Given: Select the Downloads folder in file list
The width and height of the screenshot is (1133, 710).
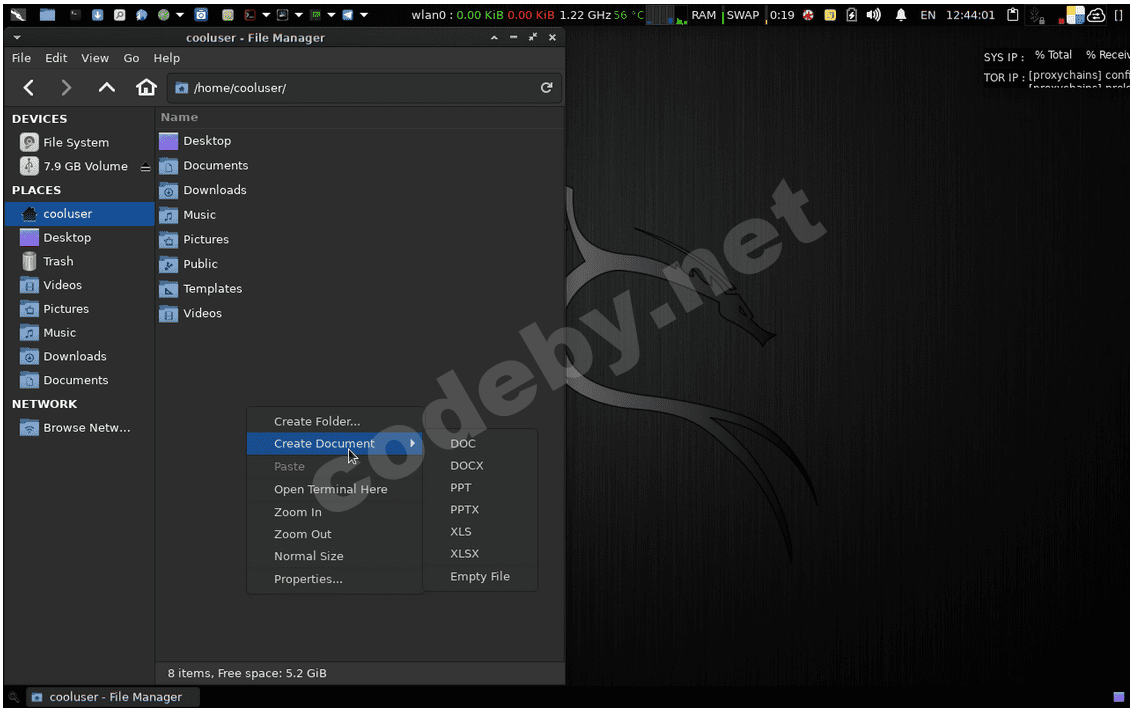Looking at the screenshot, I should [x=203, y=190].
